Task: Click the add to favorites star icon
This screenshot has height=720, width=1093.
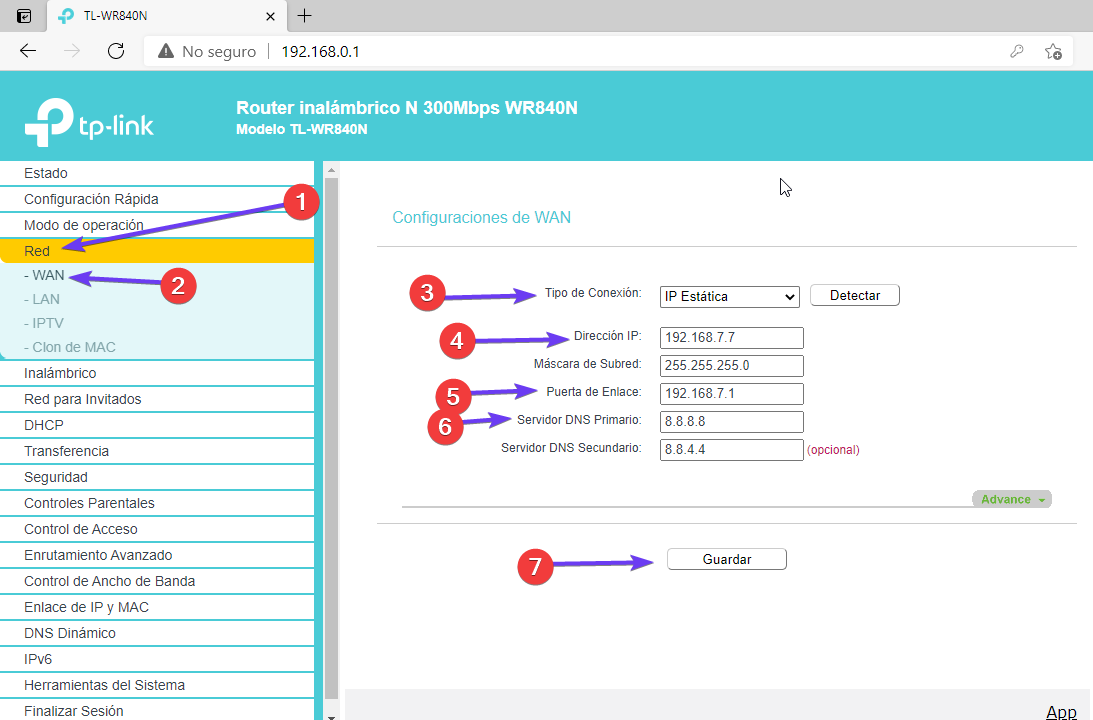Action: point(1052,51)
